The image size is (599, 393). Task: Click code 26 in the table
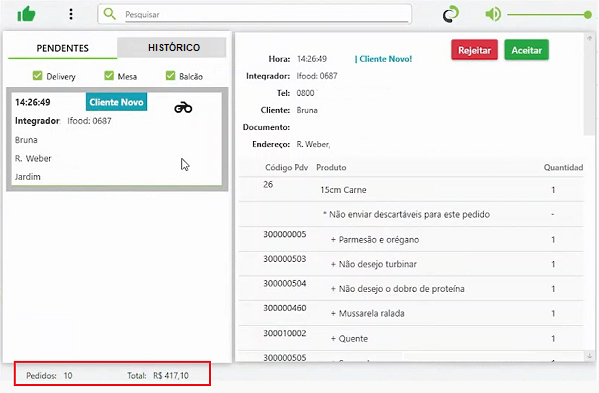click(x=268, y=184)
